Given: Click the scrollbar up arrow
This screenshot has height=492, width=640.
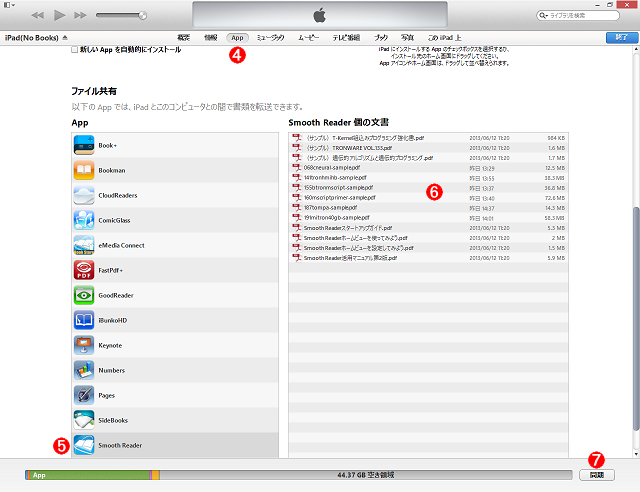Looking at the screenshot, I should pyautogui.click(x=636, y=49).
